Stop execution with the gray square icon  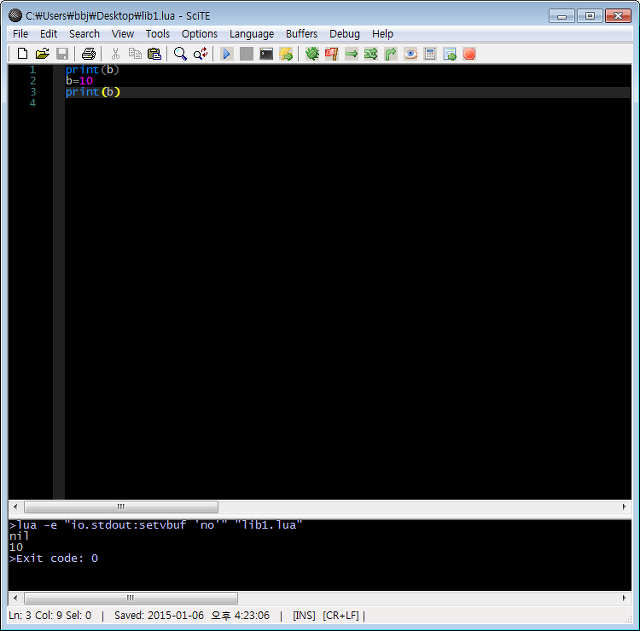pyautogui.click(x=246, y=54)
